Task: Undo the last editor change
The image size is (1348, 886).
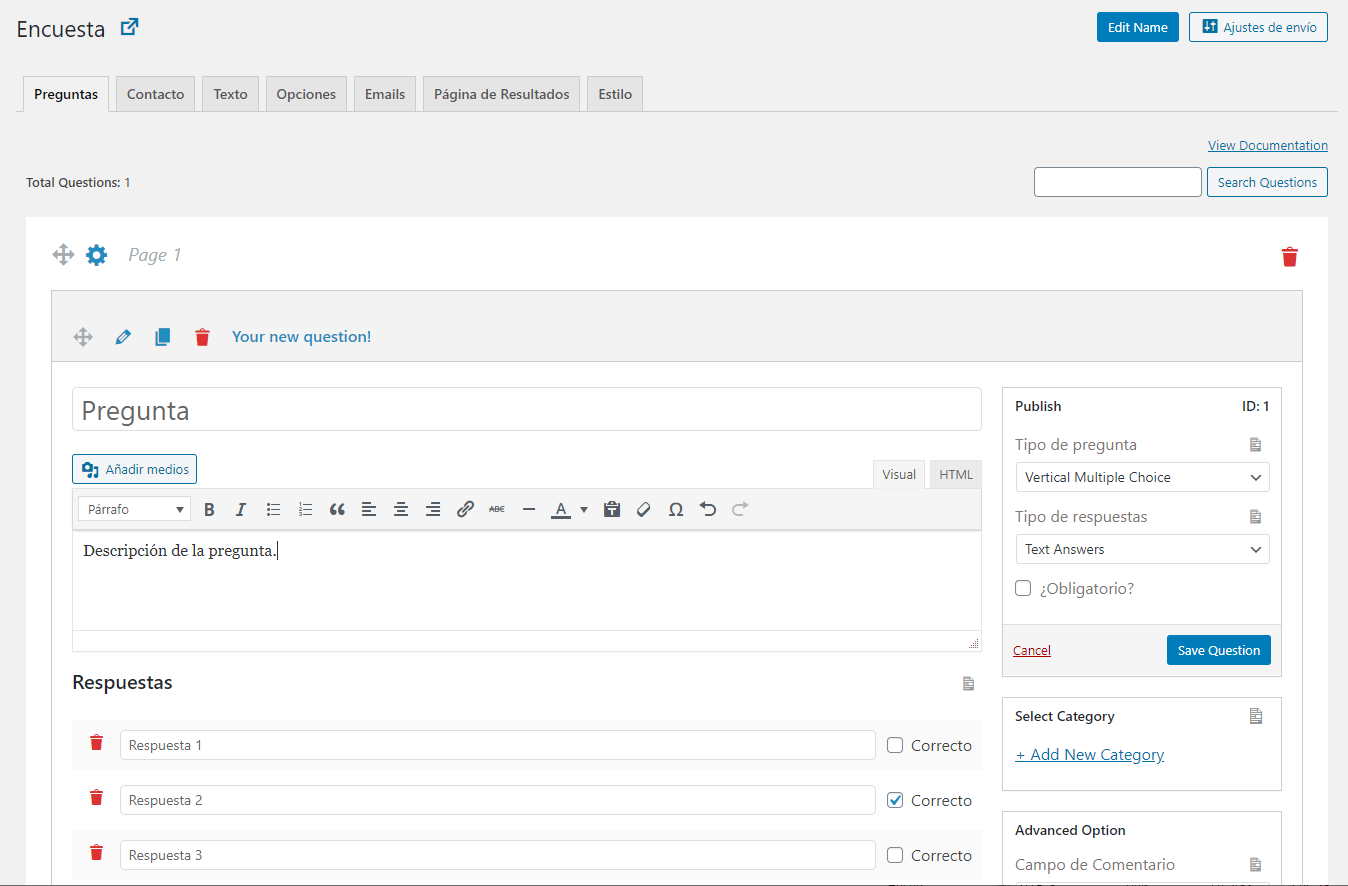Action: click(709, 509)
